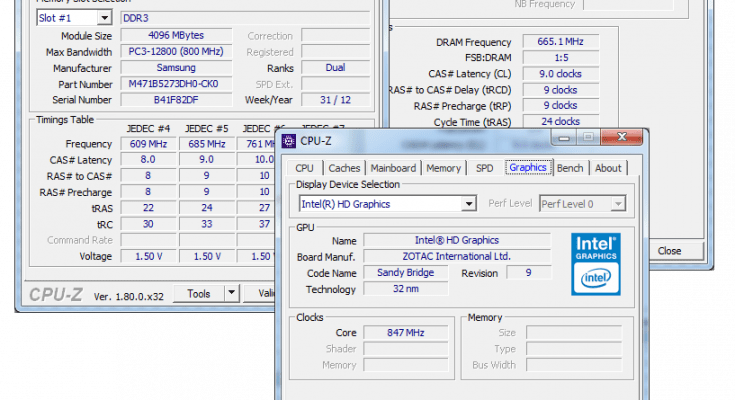Screen dimensions: 735x400
Task: Open the Caches tab
Action: [344, 168]
